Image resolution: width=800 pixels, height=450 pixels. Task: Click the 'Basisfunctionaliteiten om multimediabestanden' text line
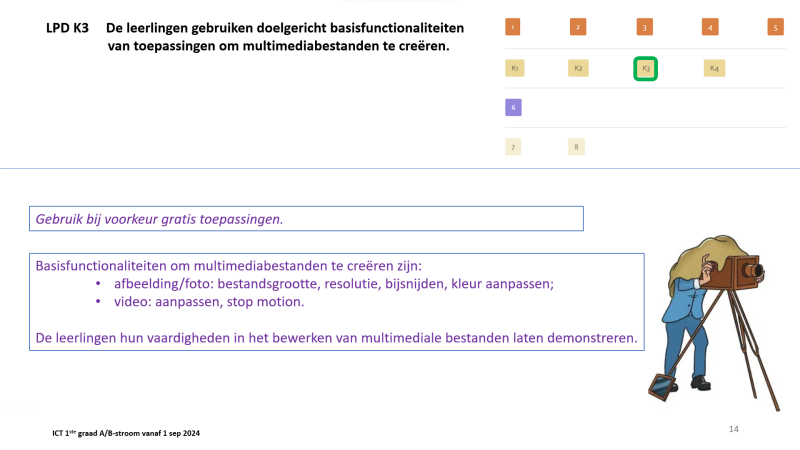229,266
